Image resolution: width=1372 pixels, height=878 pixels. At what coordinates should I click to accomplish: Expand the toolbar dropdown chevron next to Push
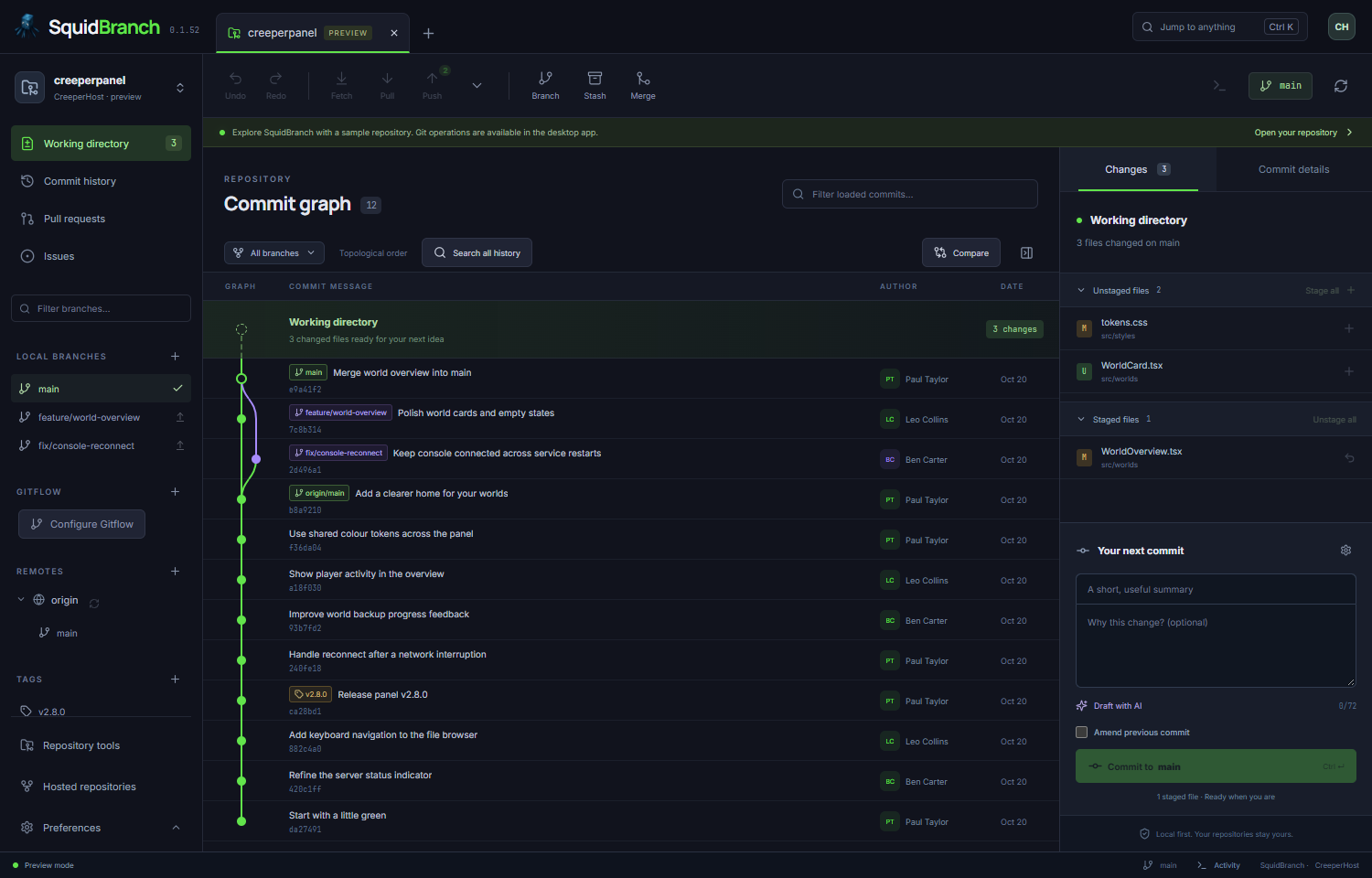[x=477, y=85]
